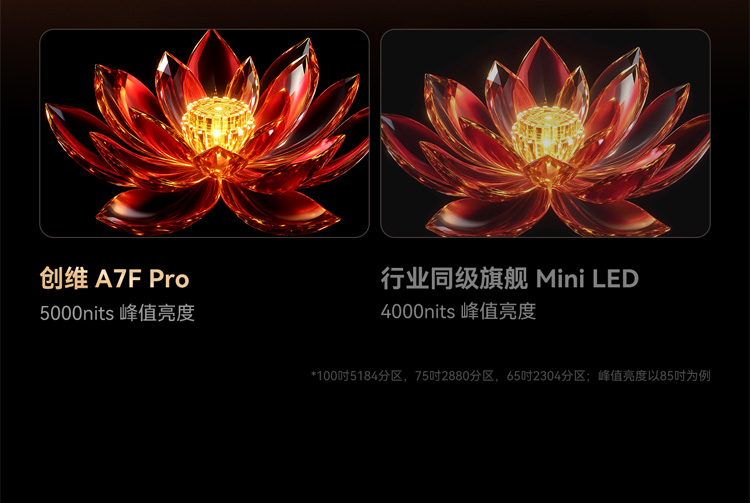
Task: Click the golden glowing center of left lotus
Action: (x=217, y=124)
